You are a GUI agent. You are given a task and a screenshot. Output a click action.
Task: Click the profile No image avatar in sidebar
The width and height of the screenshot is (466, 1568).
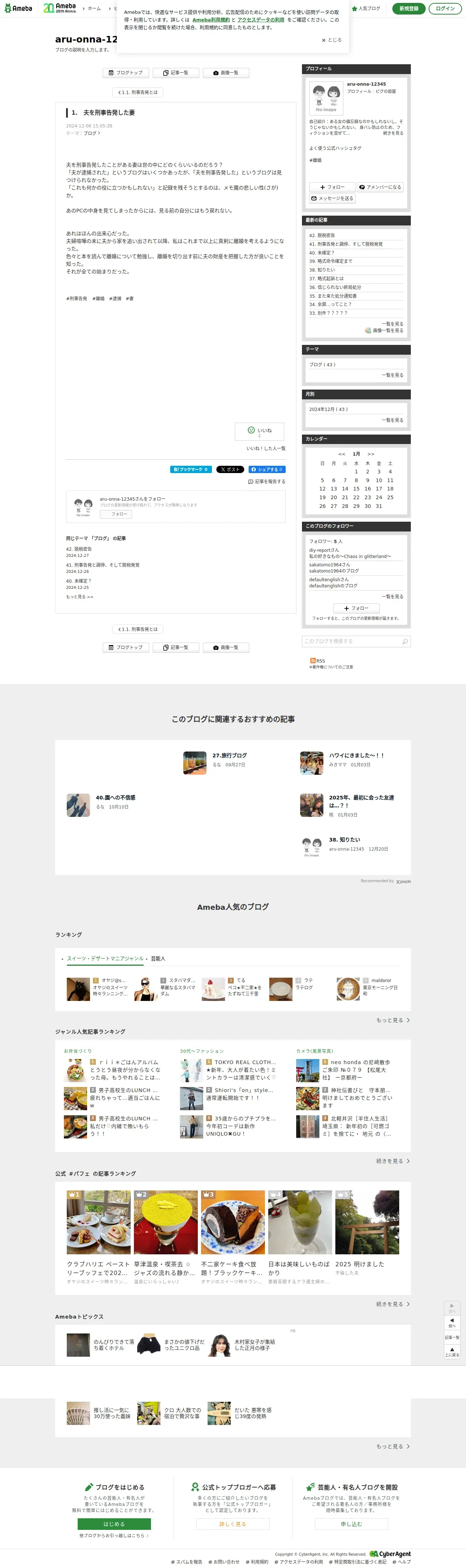[326, 98]
